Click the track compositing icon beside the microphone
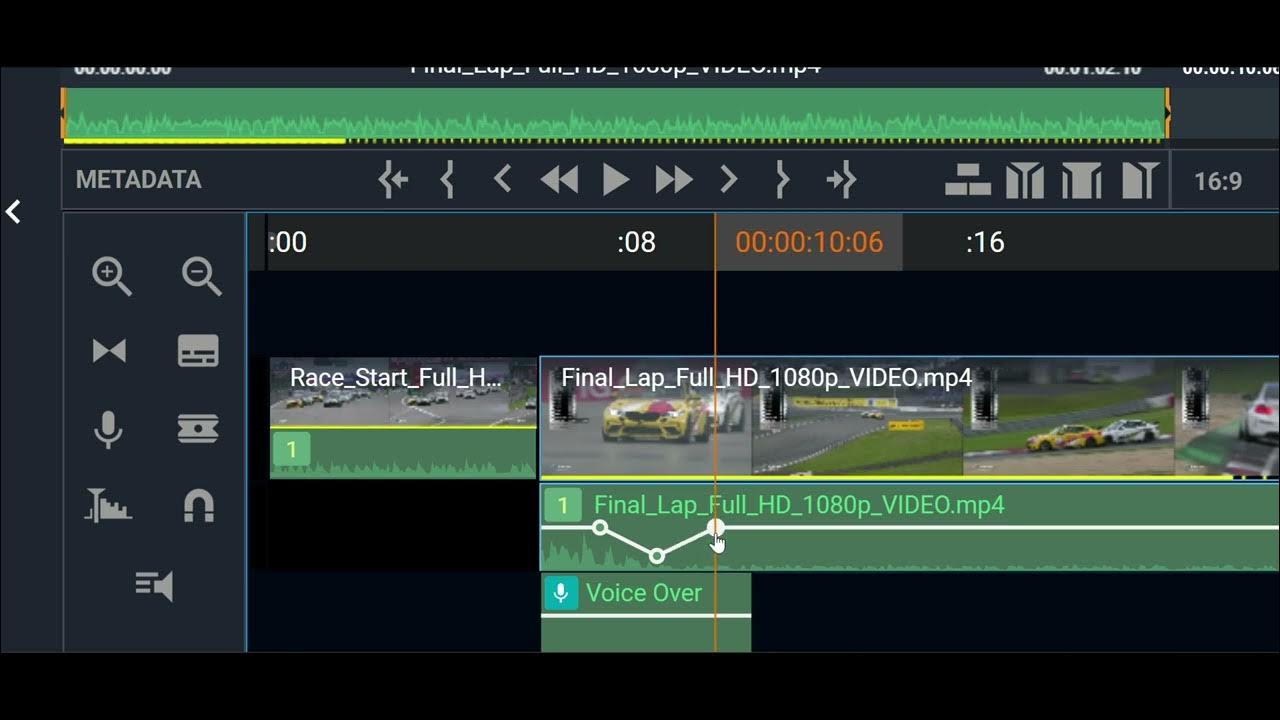Viewport: 1280px width, 720px height. (x=198, y=428)
